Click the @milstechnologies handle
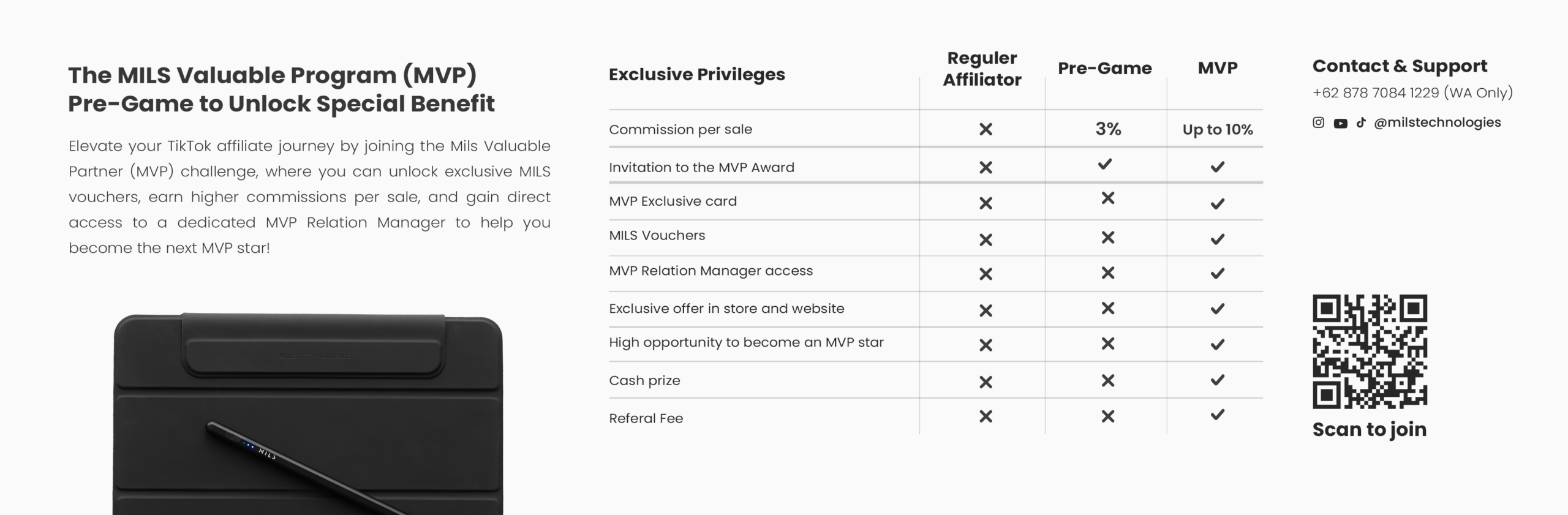Image resolution: width=1568 pixels, height=515 pixels. coord(1437,122)
